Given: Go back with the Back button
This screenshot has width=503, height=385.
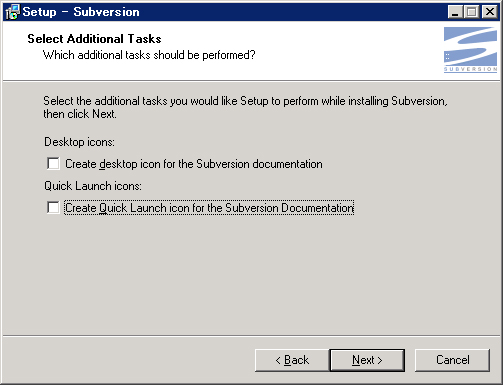Looking at the screenshot, I should [x=292, y=360].
